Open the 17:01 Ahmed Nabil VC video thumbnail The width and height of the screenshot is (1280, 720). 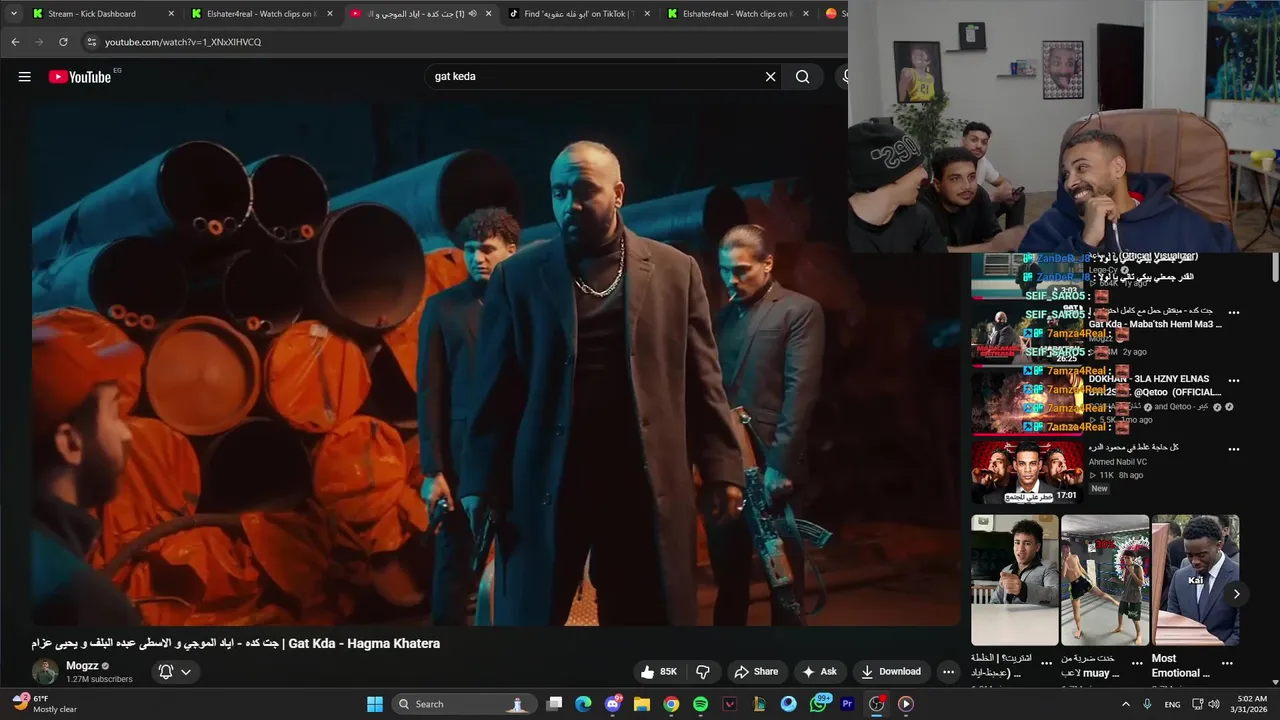[x=1027, y=472]
